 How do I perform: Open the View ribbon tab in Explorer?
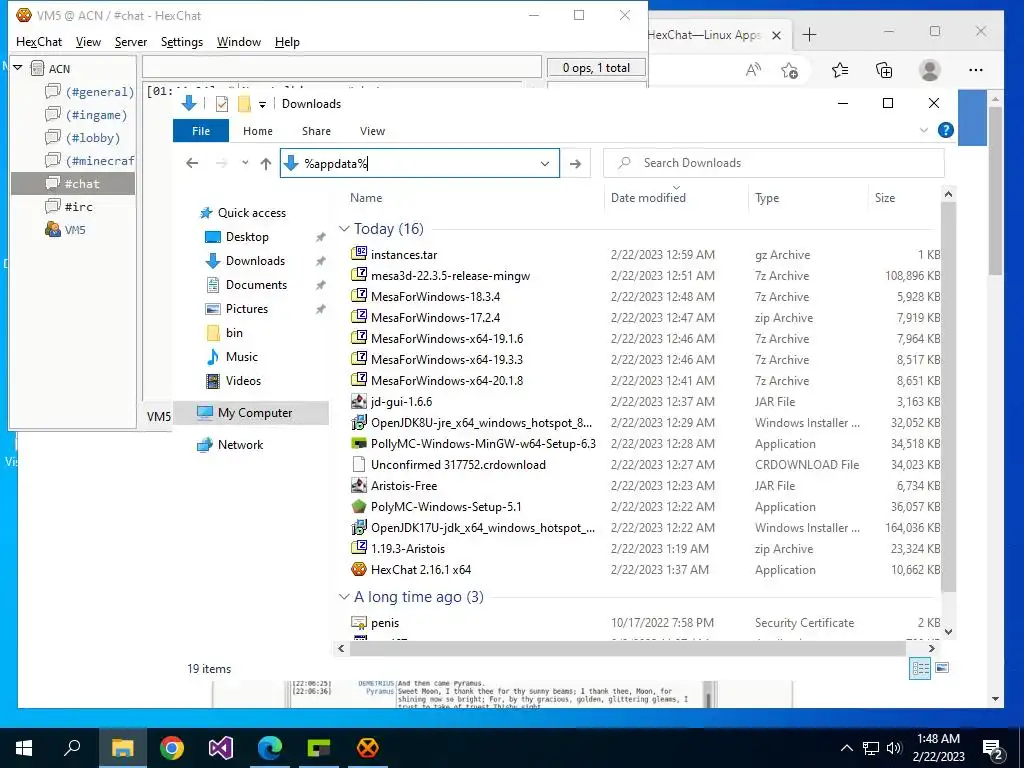coord(372,131)
